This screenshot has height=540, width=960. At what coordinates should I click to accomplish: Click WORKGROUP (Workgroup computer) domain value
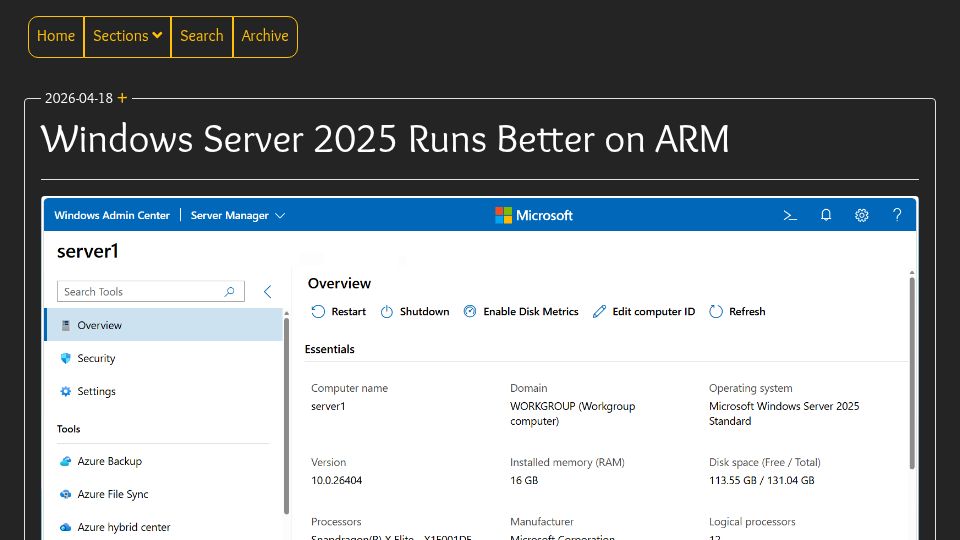click(572, 414)
